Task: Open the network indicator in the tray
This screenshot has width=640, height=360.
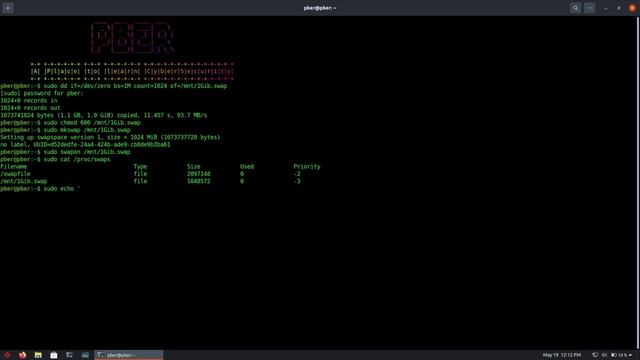Action: (x=595, y=355)
